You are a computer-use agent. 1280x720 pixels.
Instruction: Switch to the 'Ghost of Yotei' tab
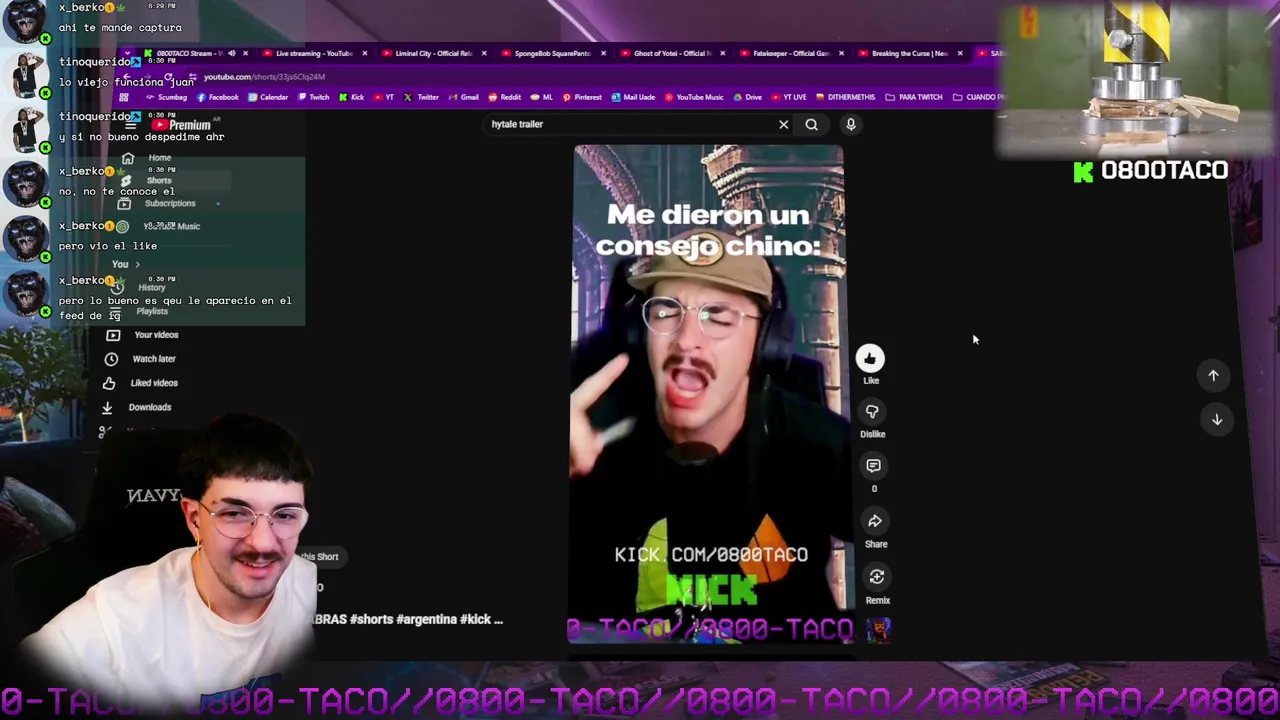tap(671, 53)
